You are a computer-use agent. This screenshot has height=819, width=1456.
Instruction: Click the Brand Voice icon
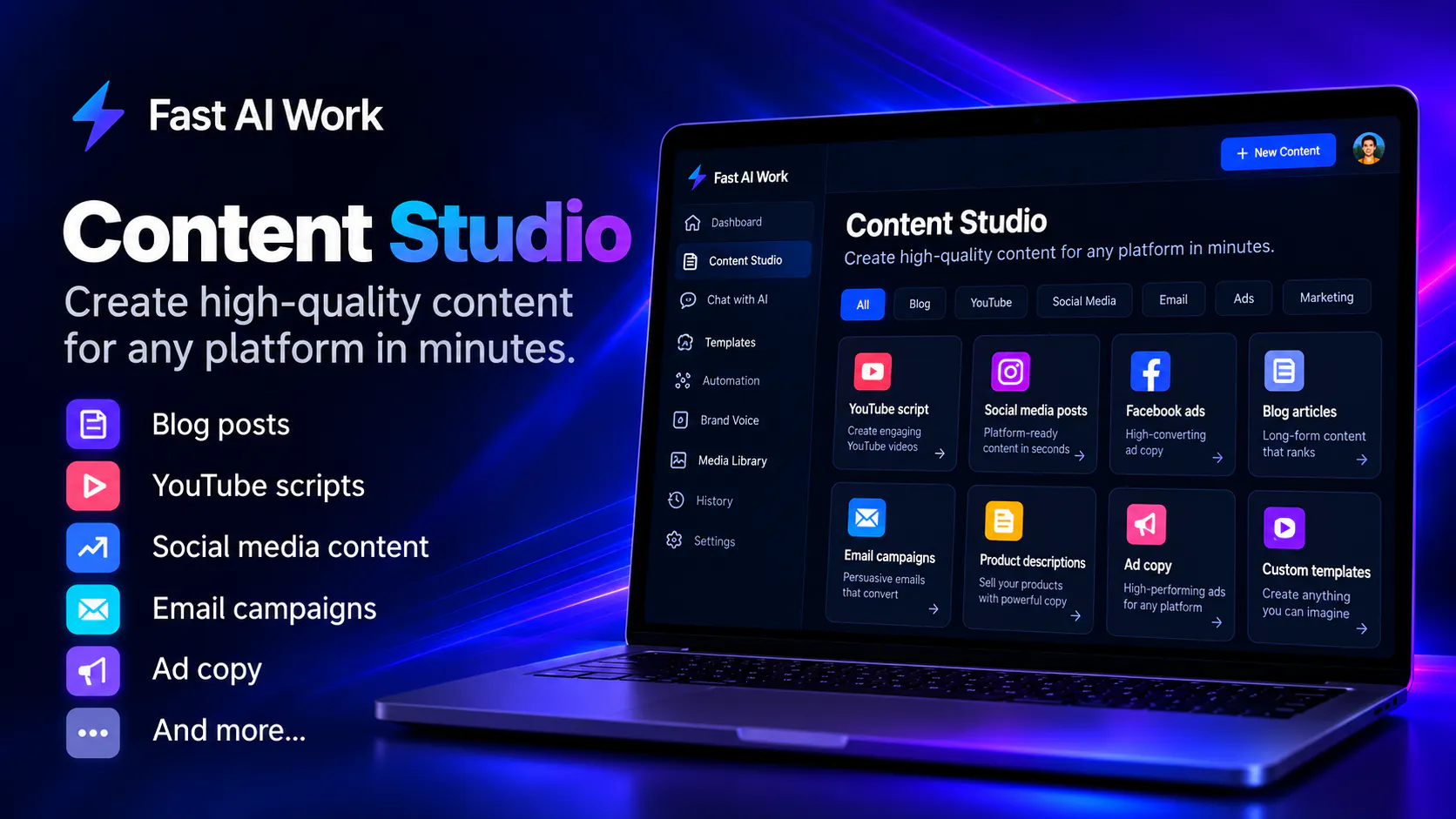pyautogui.click(x=681, y=420)
